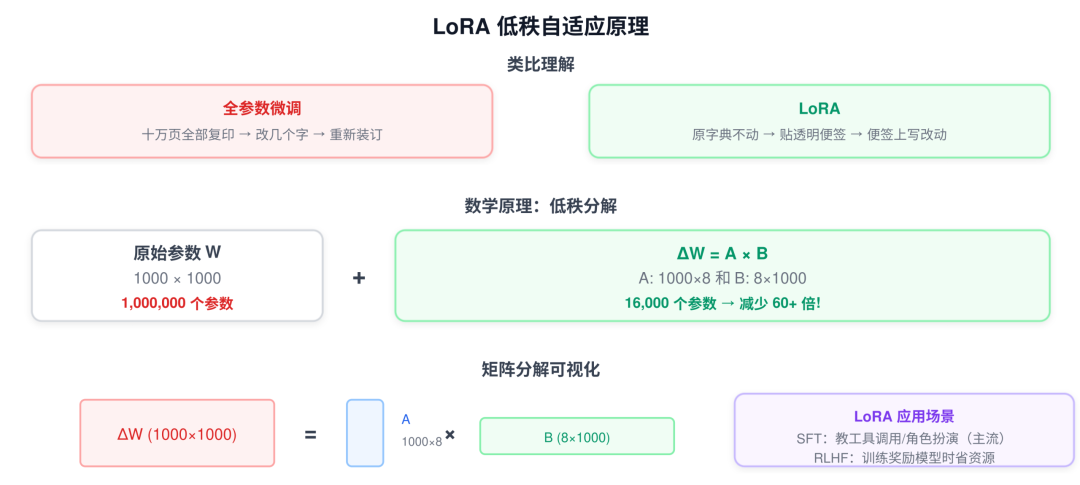Image resolution: width=1080 pixels, height=485 pixels.
Task: Click the multiplication sign before matrix B
Action: coord(450,435)
